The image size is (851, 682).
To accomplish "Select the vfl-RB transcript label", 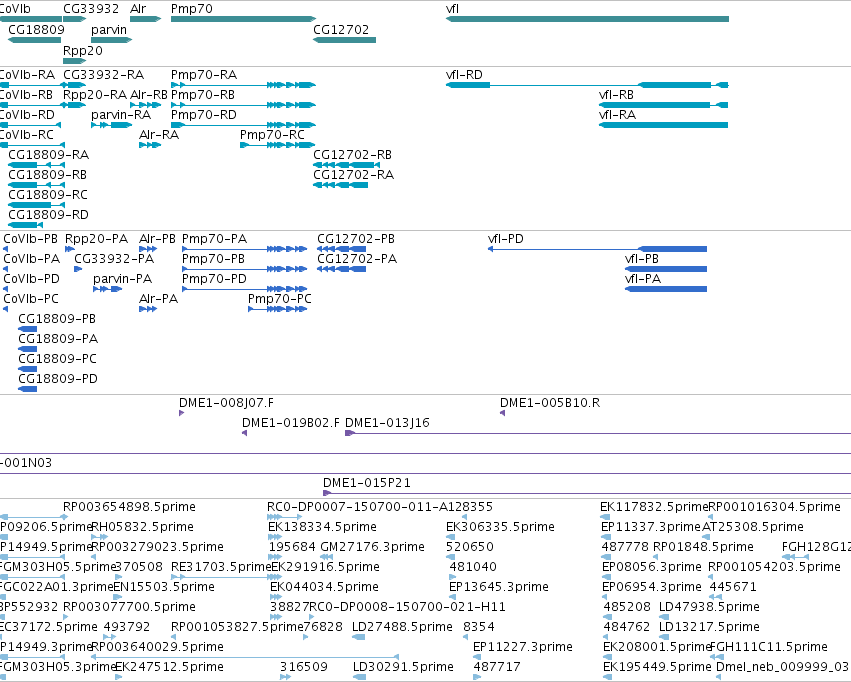I will click(x=616, y=94).
